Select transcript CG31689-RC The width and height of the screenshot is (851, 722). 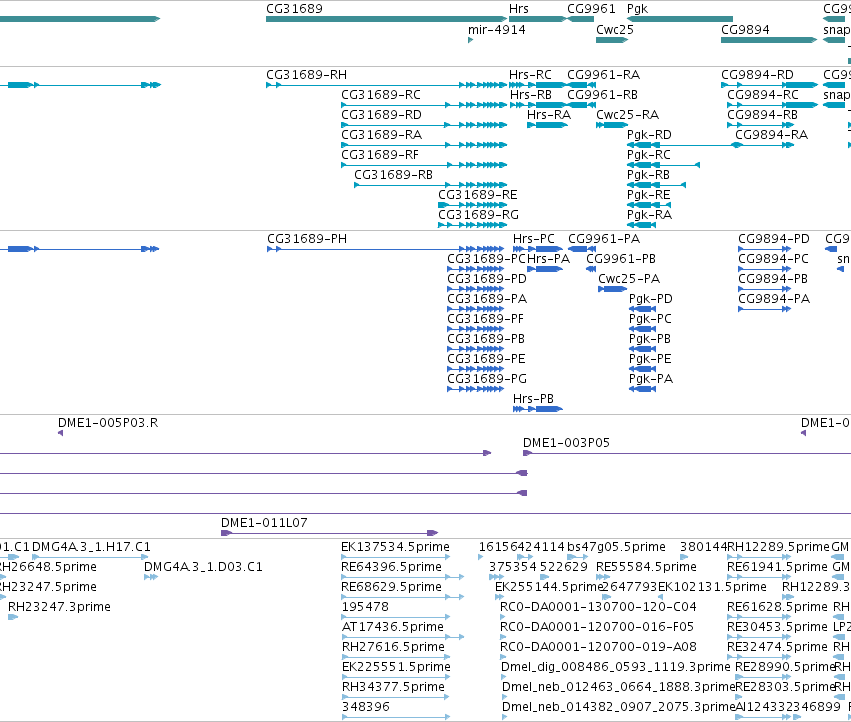(x=380, y=94)
